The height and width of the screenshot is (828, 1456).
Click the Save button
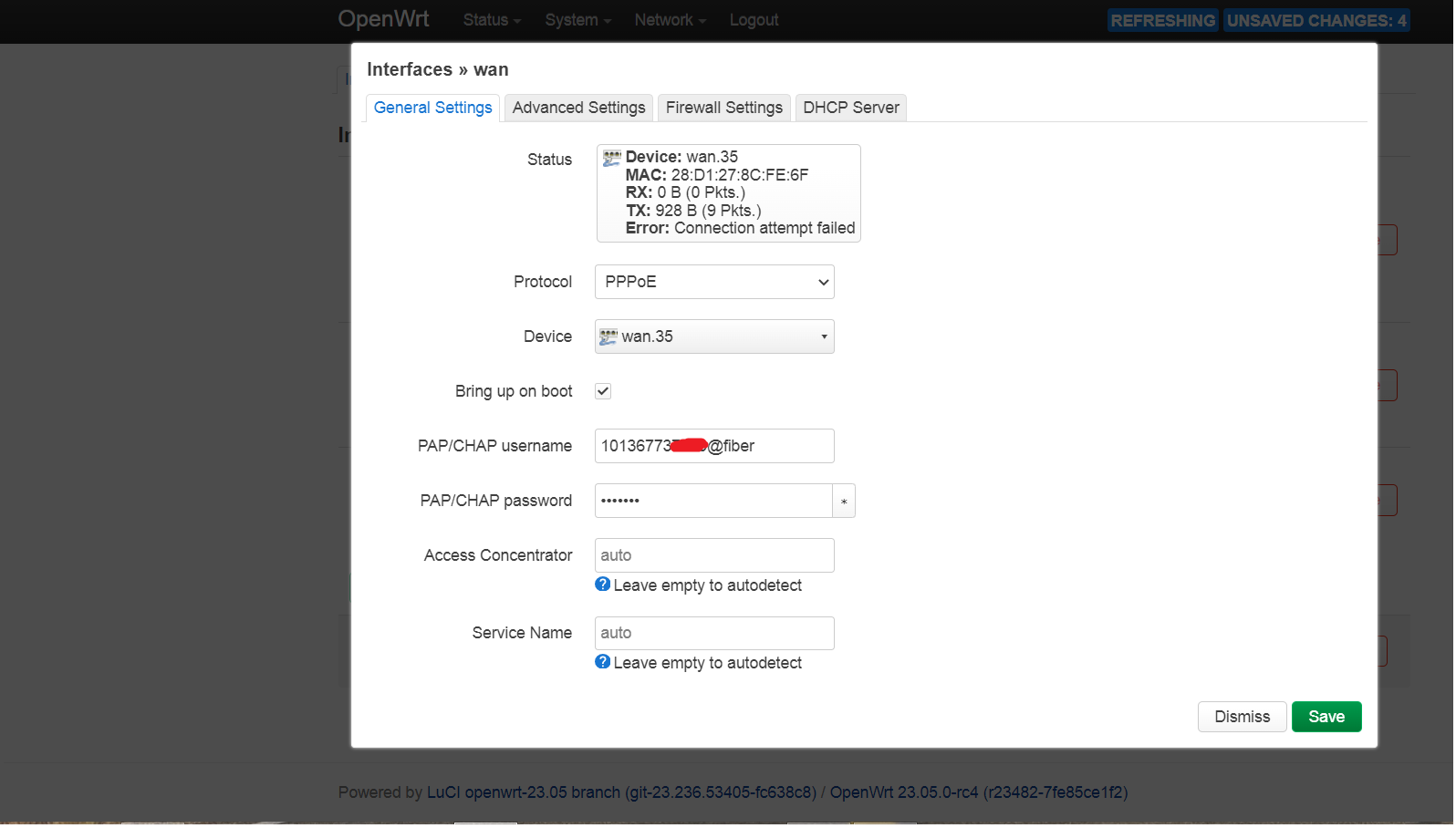tap(1327, 718)
